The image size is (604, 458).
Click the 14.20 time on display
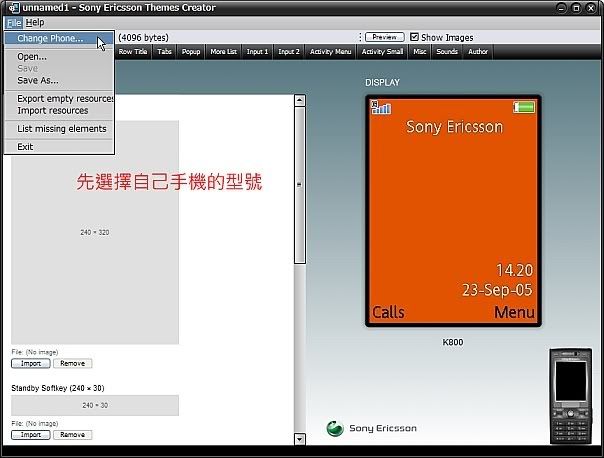[x=514, y=270]
